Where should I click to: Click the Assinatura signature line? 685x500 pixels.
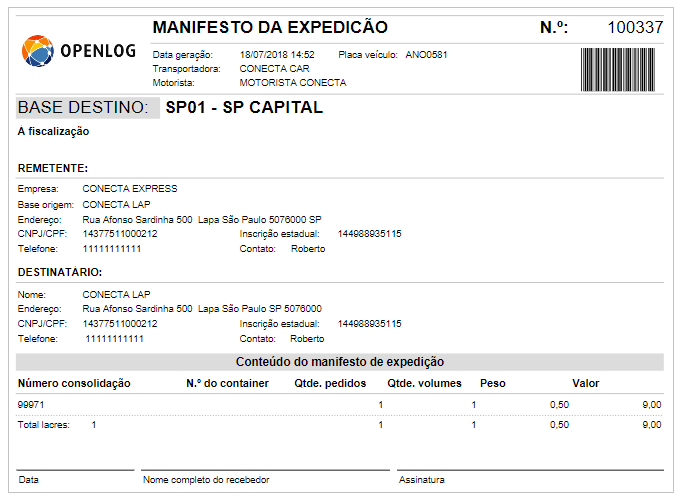tap(530, 477)
